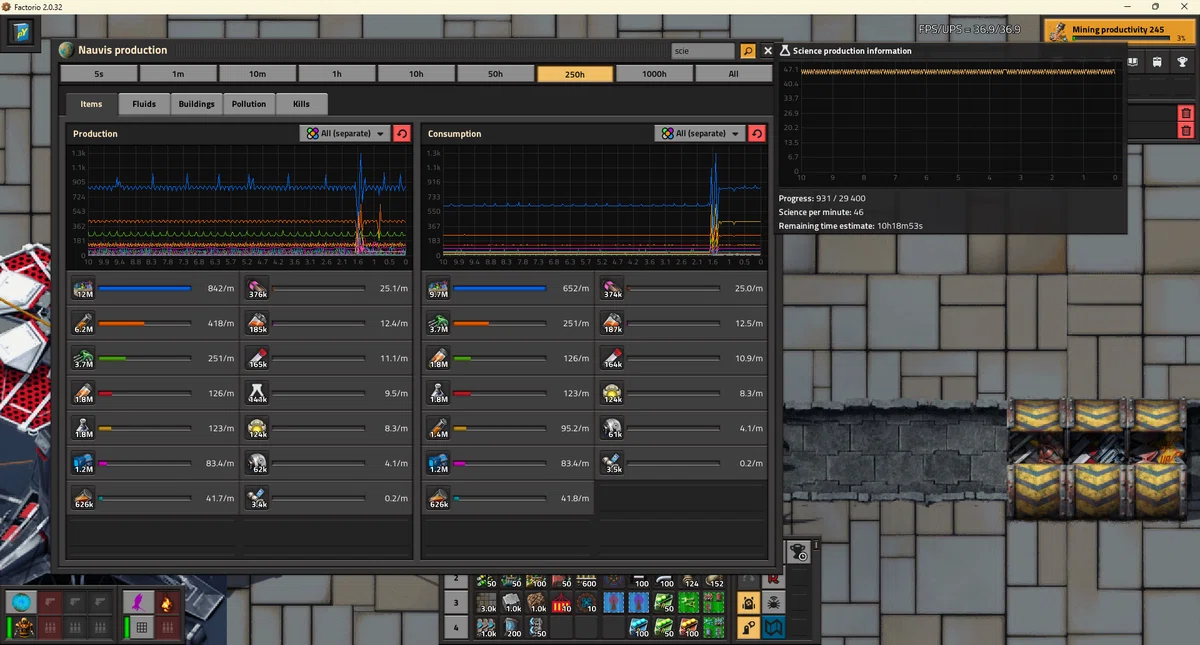Set the time range to 5s
Viewport: 1200px width, 645px height.
[99, 74]
